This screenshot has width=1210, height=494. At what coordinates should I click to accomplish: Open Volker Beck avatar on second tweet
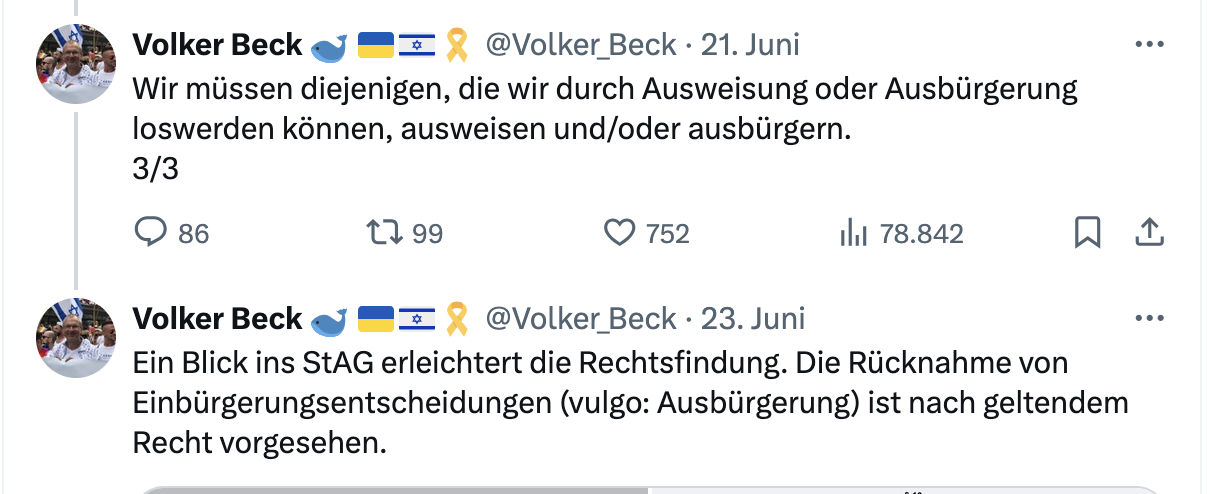coord(76,337)
